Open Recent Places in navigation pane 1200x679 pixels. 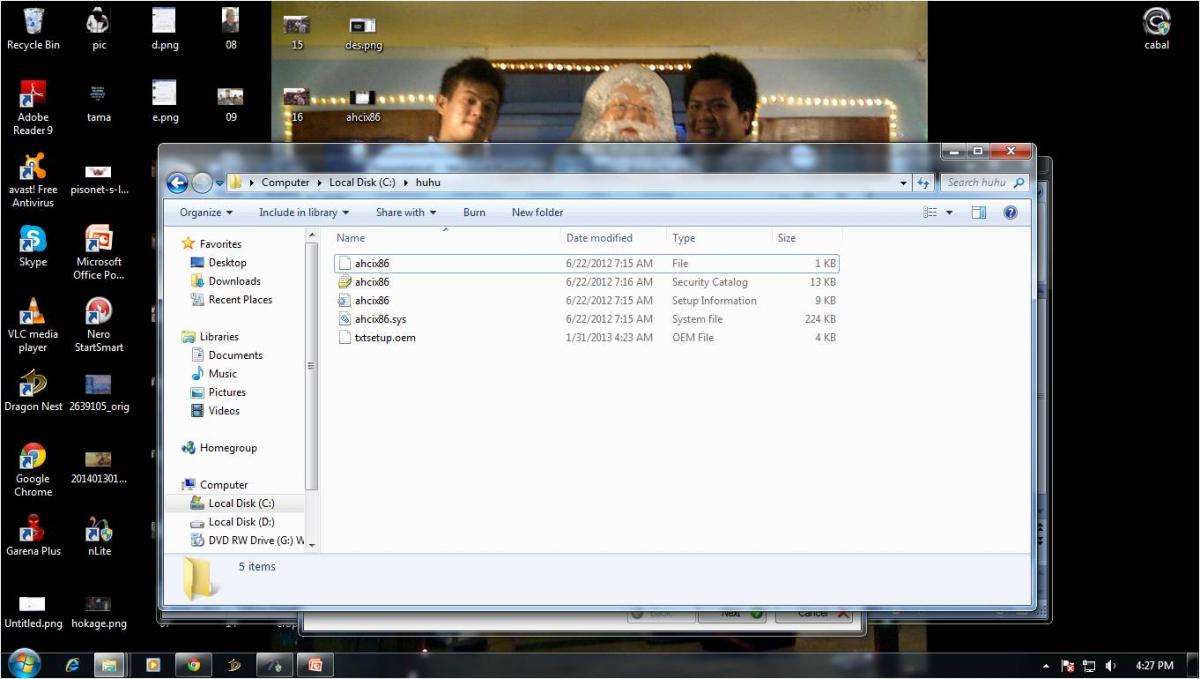pyautogui.click(x=240, y=300)
